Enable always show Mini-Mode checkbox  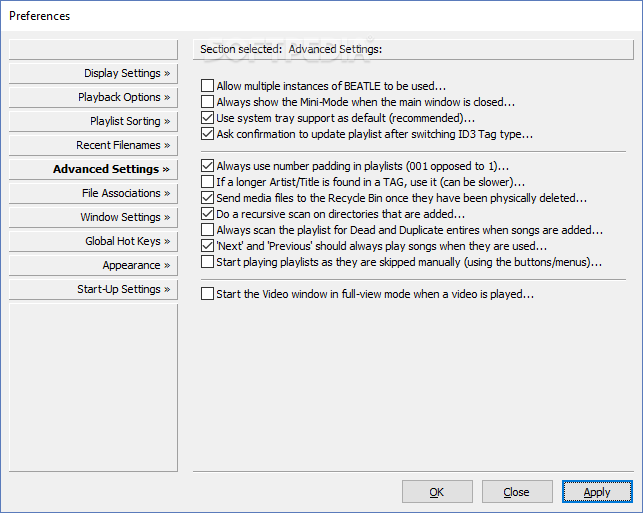207,102
